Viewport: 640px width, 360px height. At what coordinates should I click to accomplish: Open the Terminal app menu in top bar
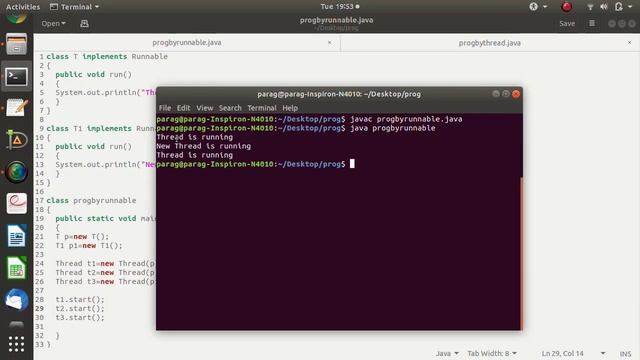tap(75, 7)
